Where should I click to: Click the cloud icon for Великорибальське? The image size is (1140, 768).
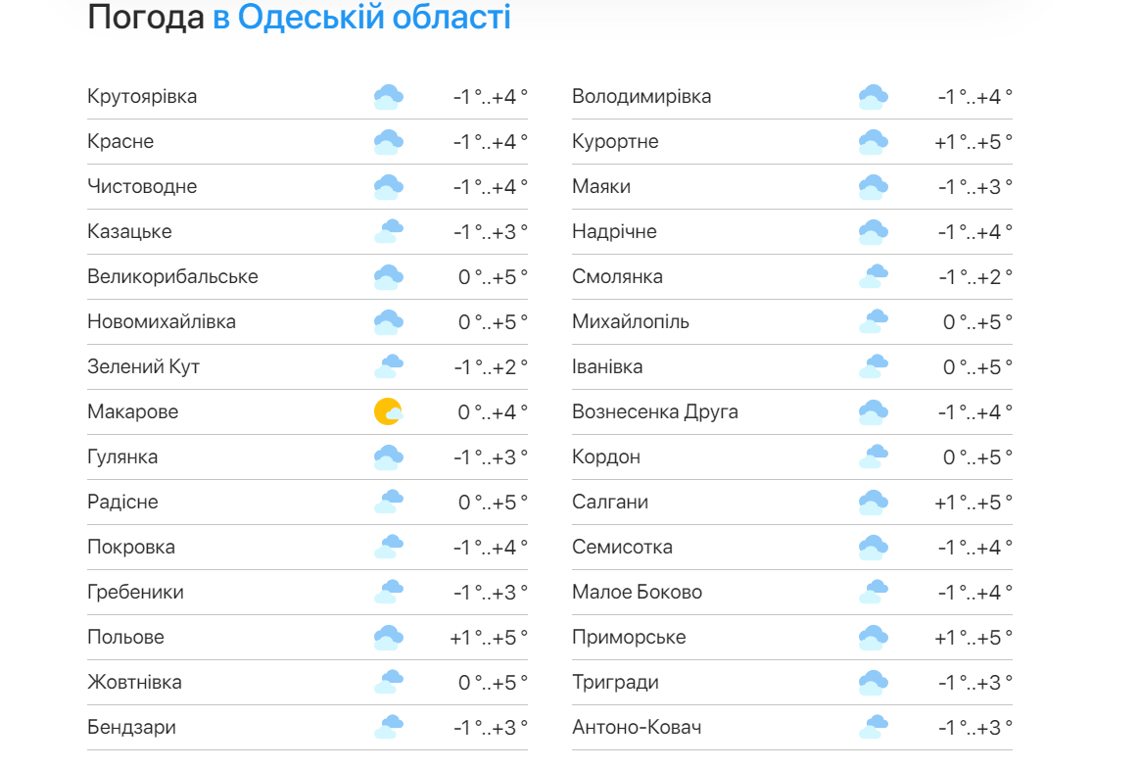coord(388,277)
